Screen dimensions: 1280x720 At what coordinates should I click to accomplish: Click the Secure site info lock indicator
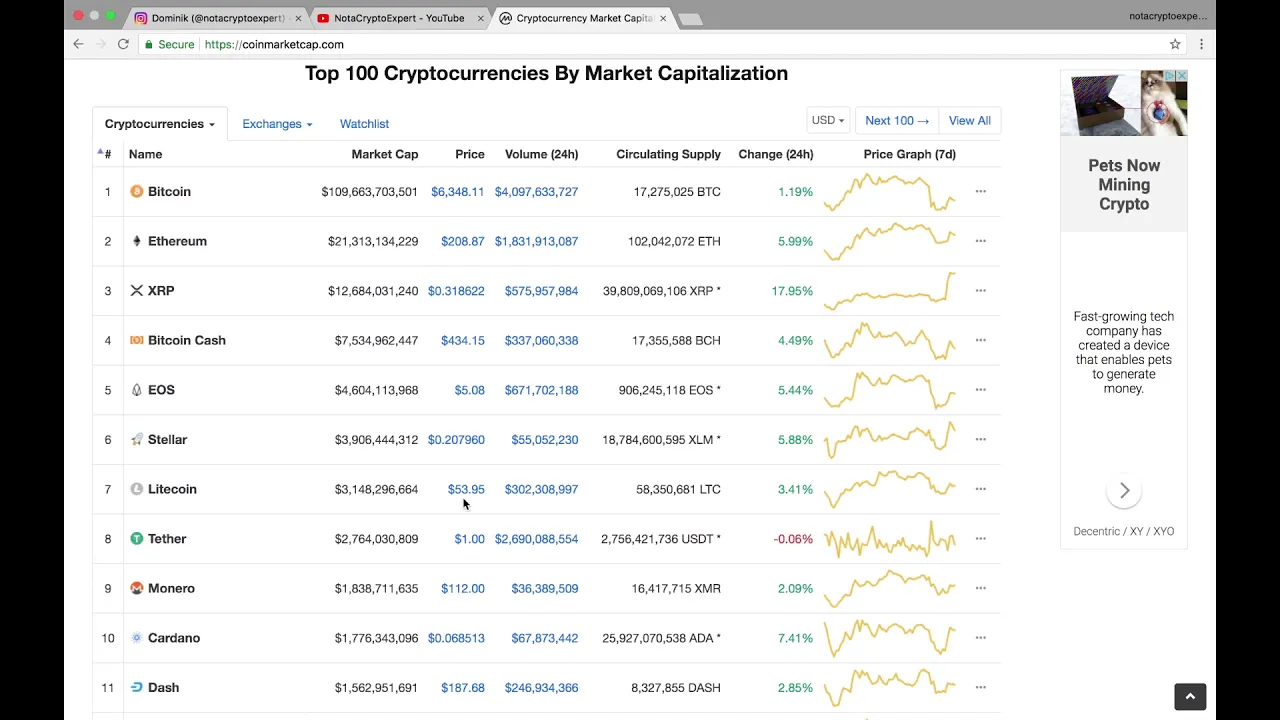point(169,44)
